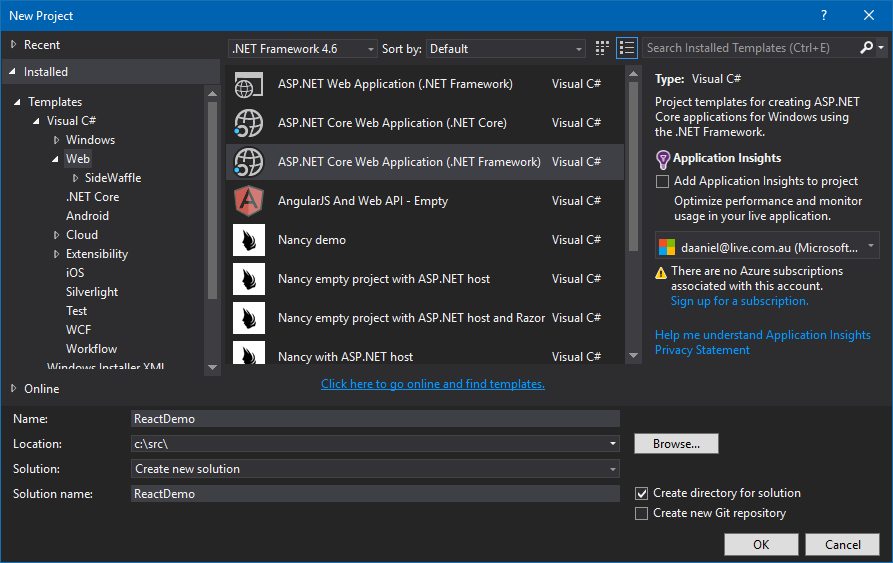Uncheck Create directory for solution
This screenshot has width=893, height=563.
tap(642, 493)
